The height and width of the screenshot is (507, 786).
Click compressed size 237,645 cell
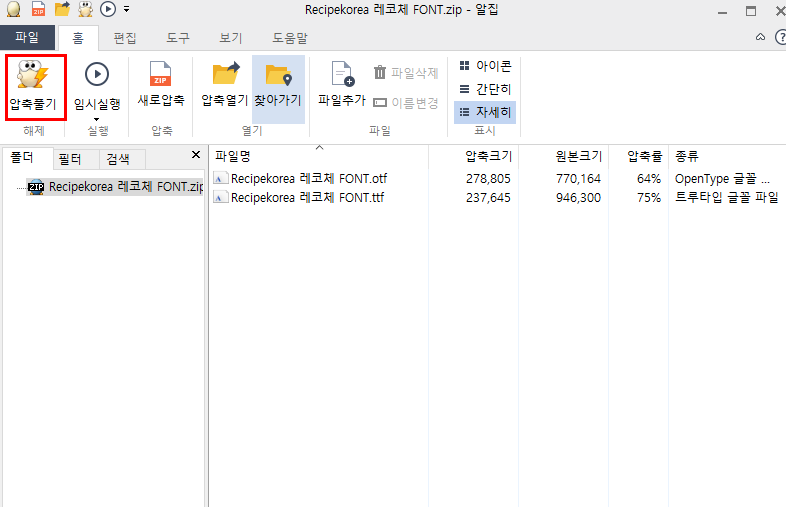(x=488, y=198)
